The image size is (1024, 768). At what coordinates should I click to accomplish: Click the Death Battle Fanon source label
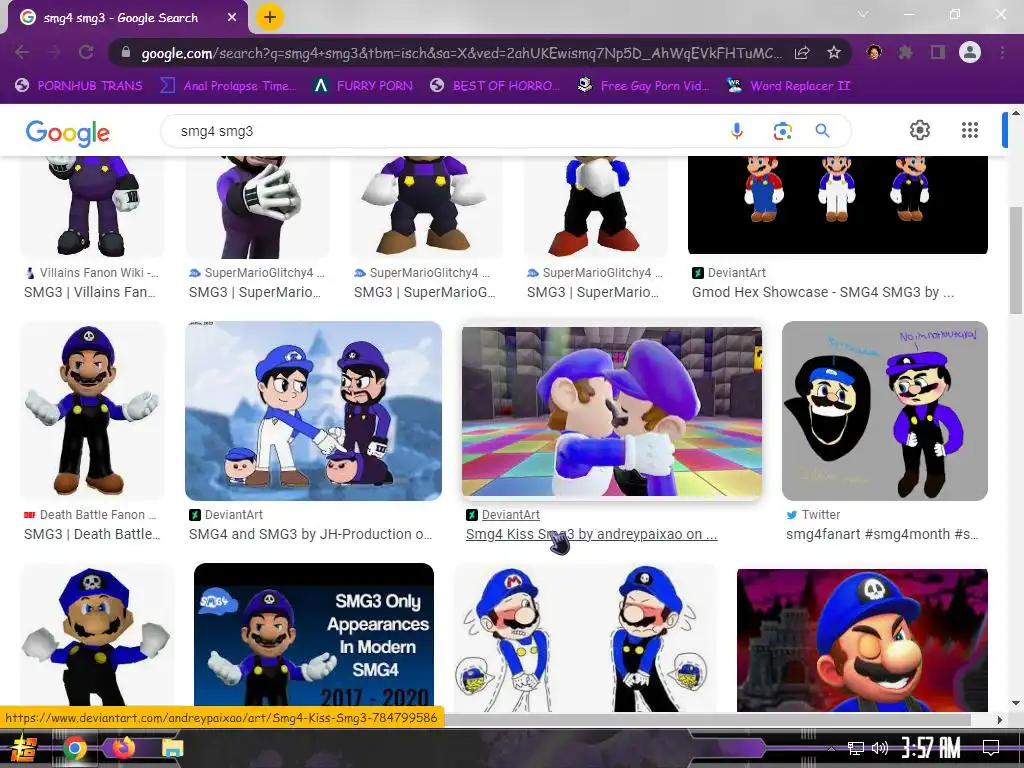click(98, 515)
